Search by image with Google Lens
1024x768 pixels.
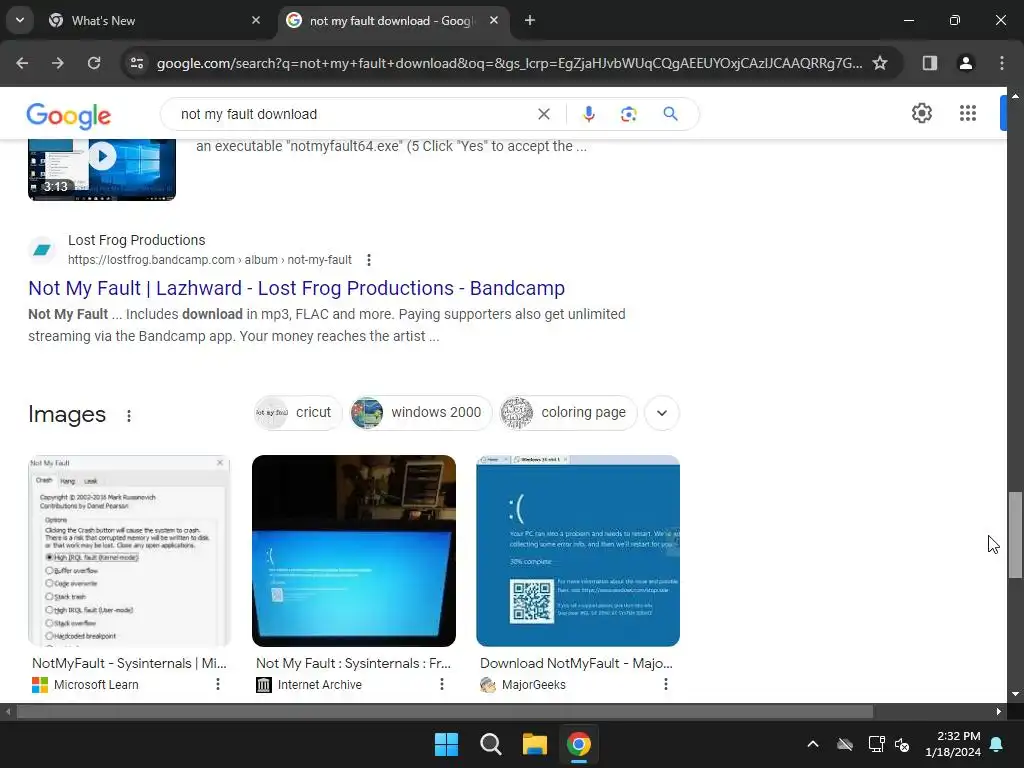(628, 114)
